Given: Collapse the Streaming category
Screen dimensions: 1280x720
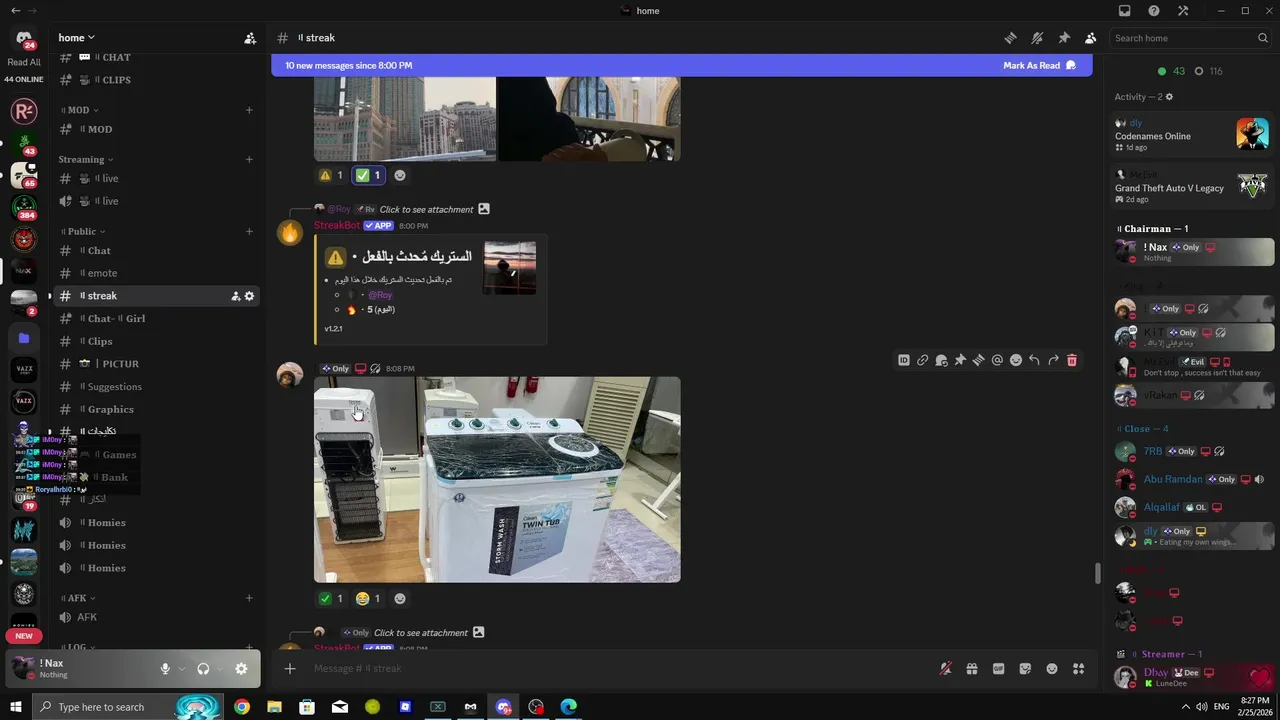Looking at the screenshot, I should [86, 159].
